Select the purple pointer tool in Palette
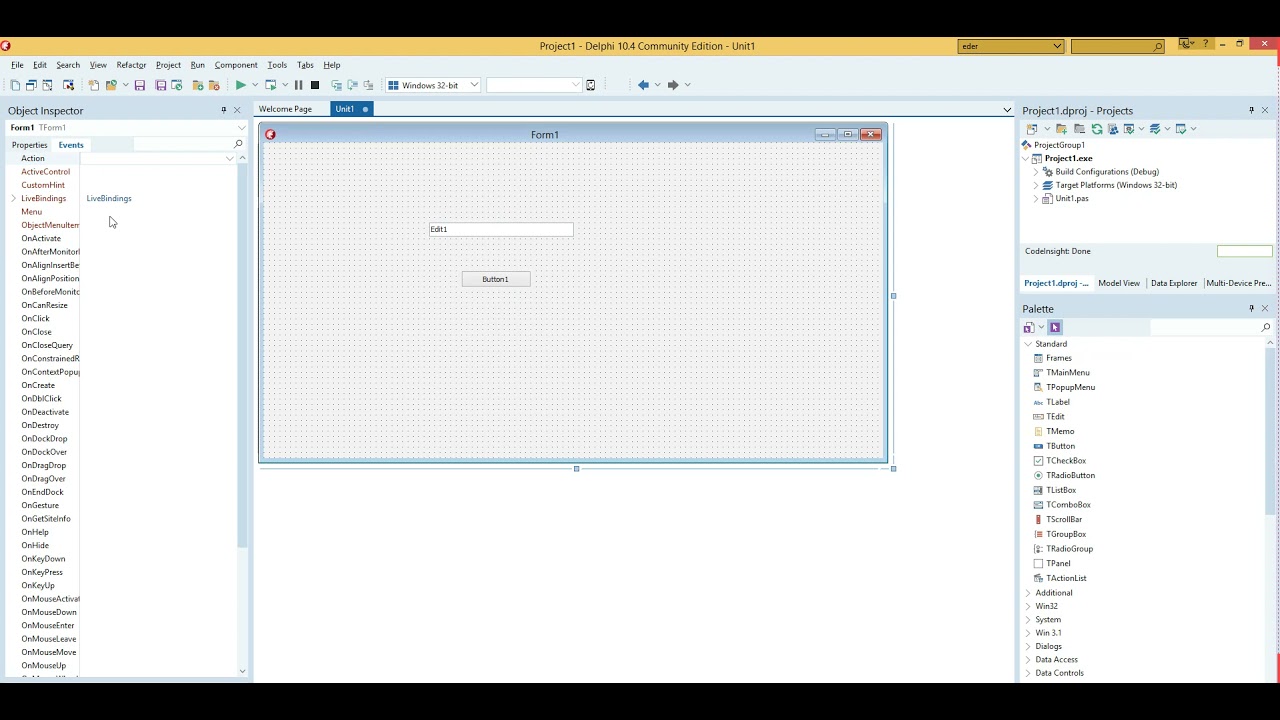The height and width of the screenshot is (720, 1280). 1055,327
